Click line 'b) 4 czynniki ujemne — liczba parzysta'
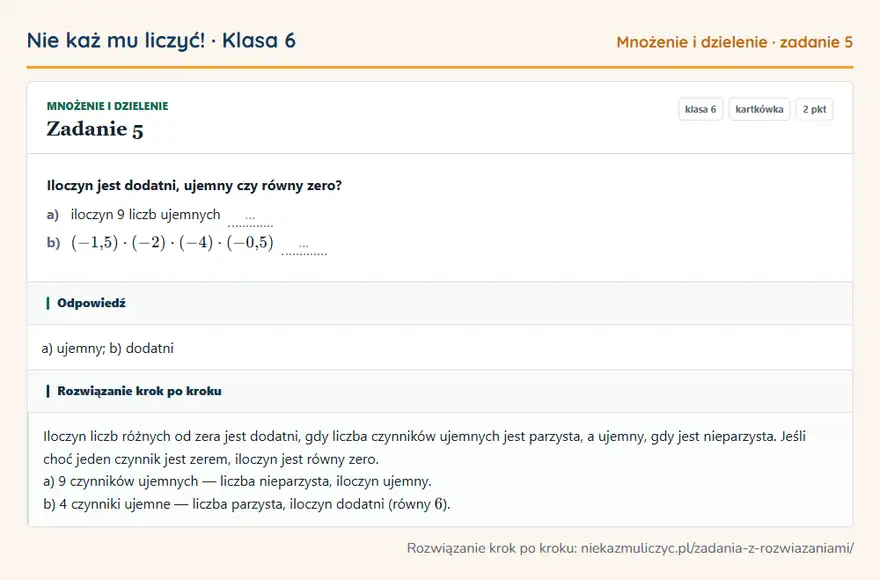The width and height of the screenshot is (880, 580). pyautogui.click(x=247, y=504)
